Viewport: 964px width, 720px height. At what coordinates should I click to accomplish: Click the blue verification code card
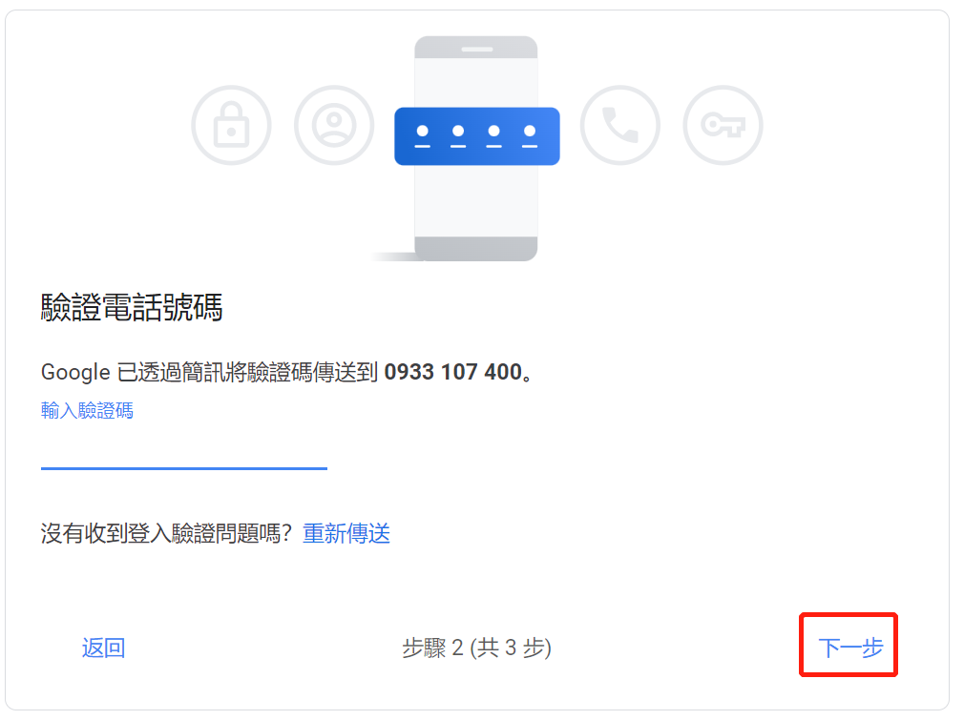[x=477, y=136]
